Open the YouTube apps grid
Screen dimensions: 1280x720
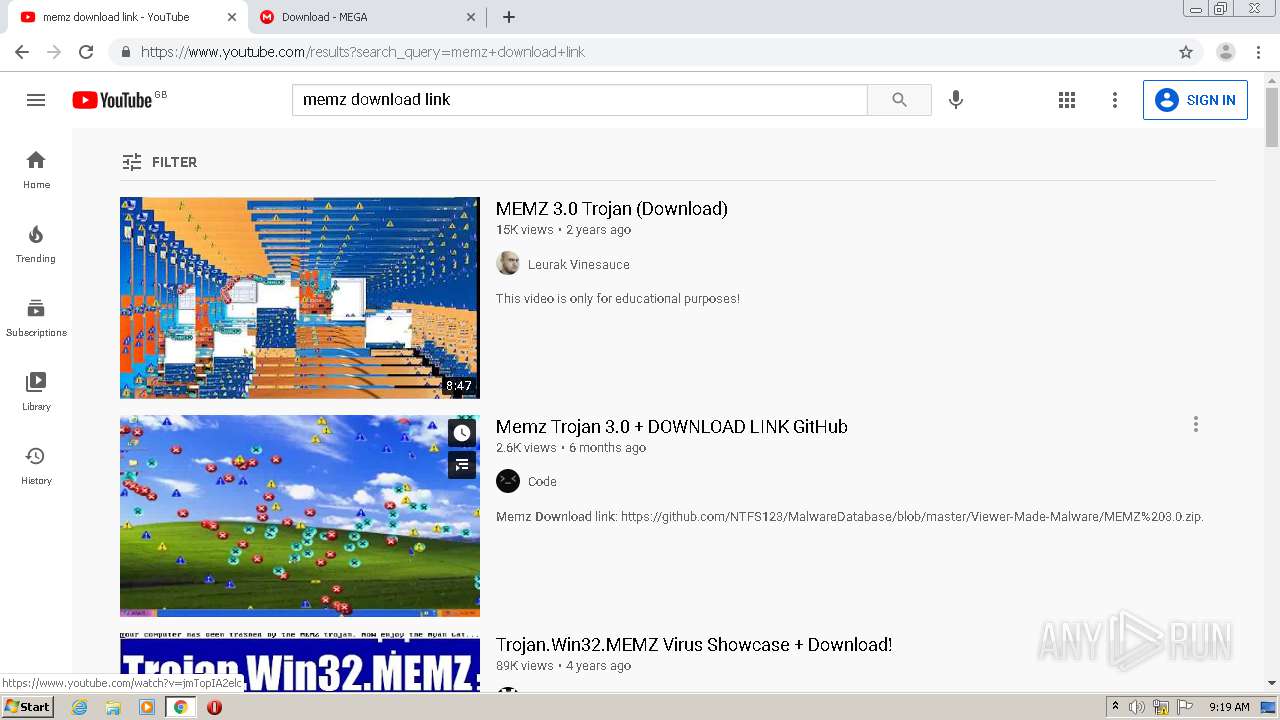tap(1067, 100)
